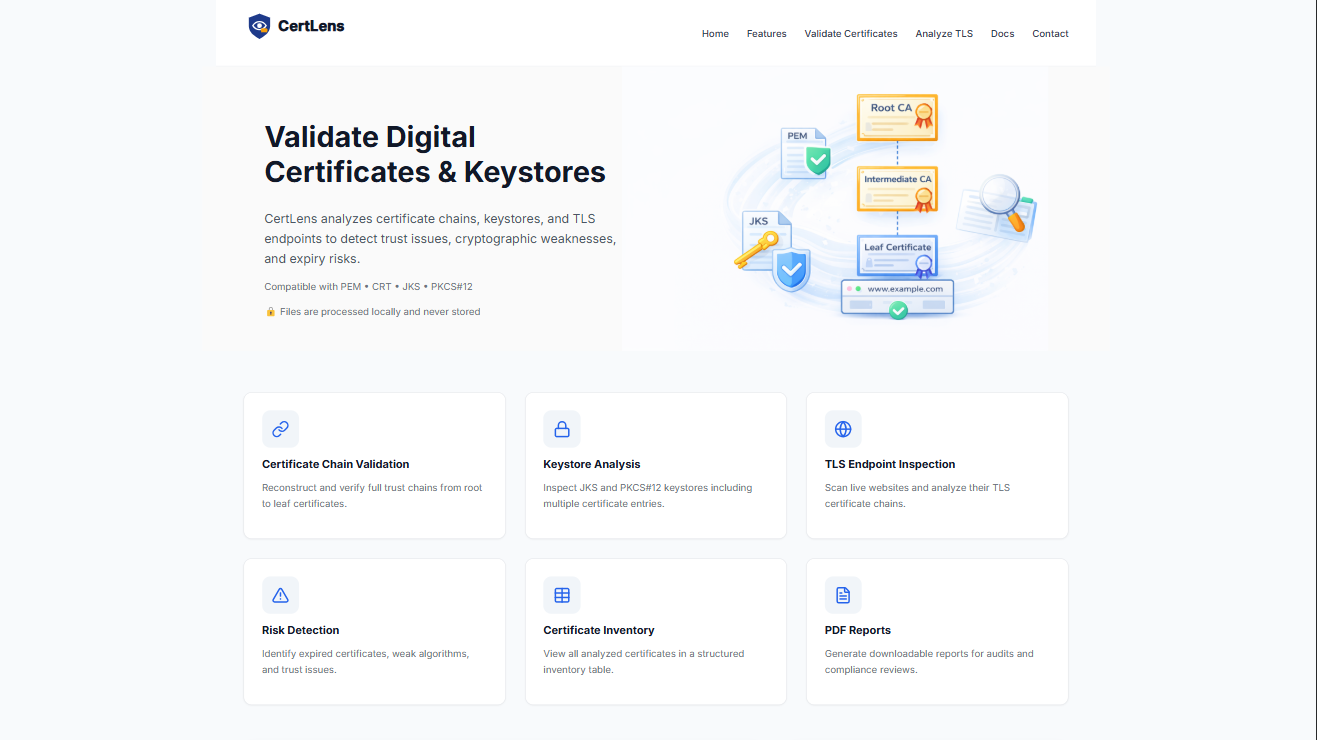Viewport: 1317px width, 740px height.
Task: Click the CertLens brand name
Action: pyautogui.click(x=311, y=26)
